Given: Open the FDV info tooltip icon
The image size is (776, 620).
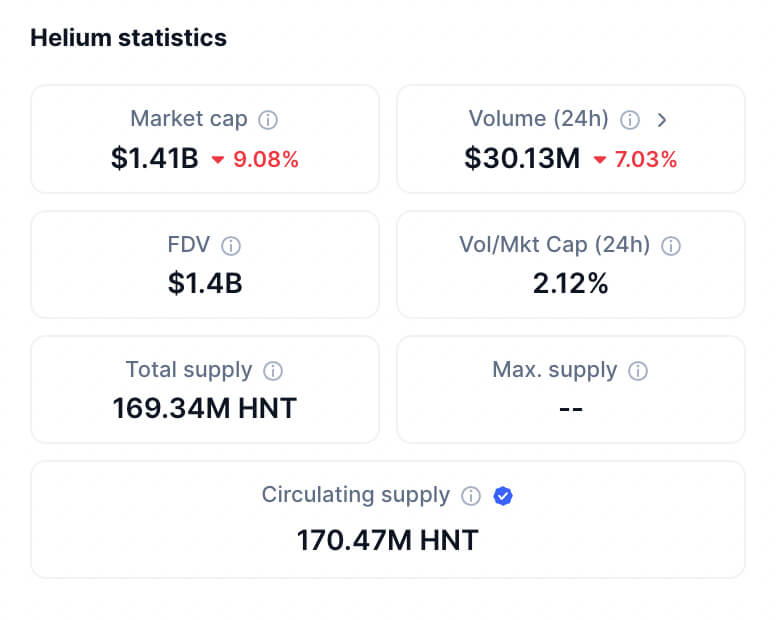Looking at the screenshot, I should click(231, 246).
